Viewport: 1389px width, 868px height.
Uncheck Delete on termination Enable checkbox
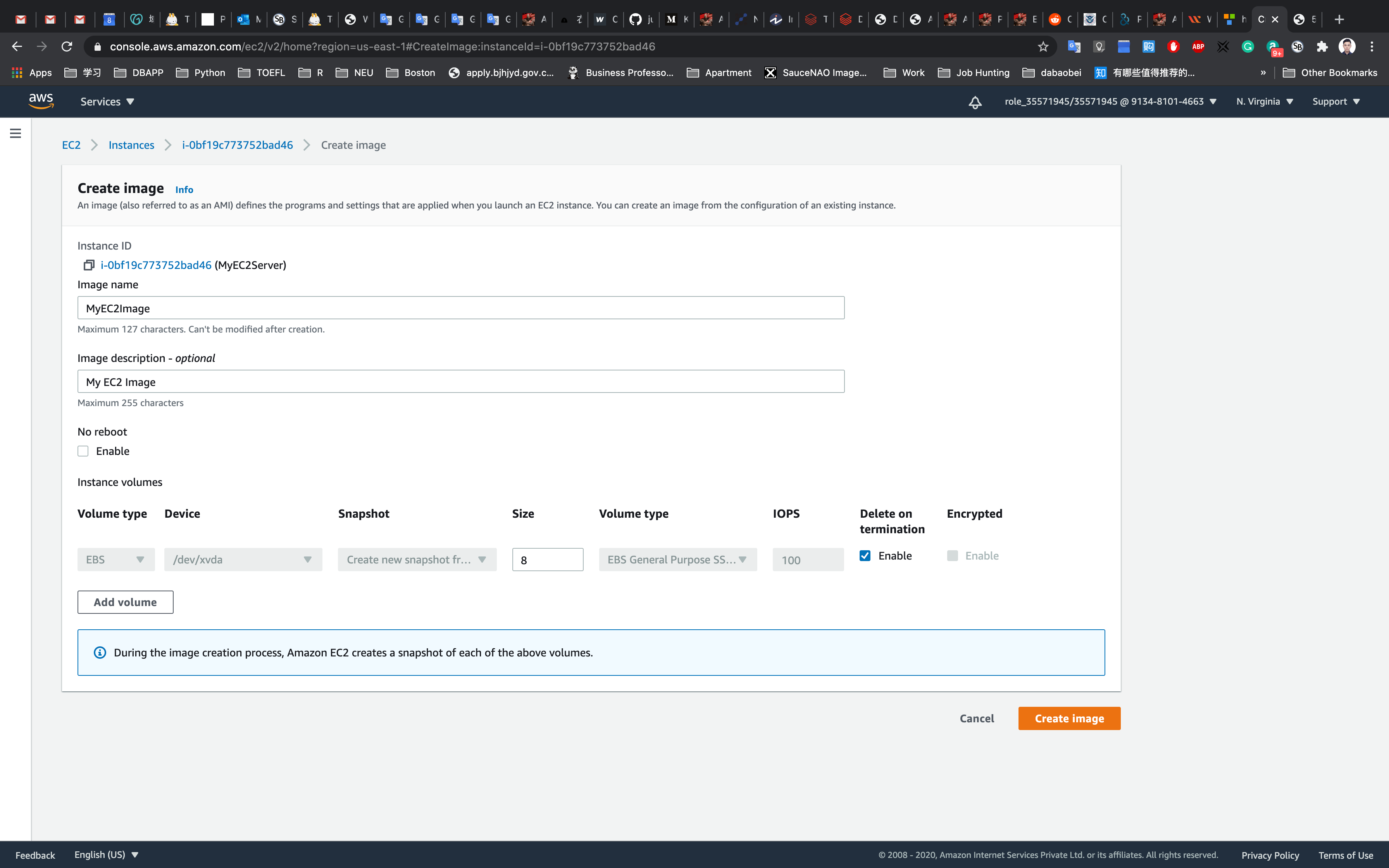[x=865, y=556]
